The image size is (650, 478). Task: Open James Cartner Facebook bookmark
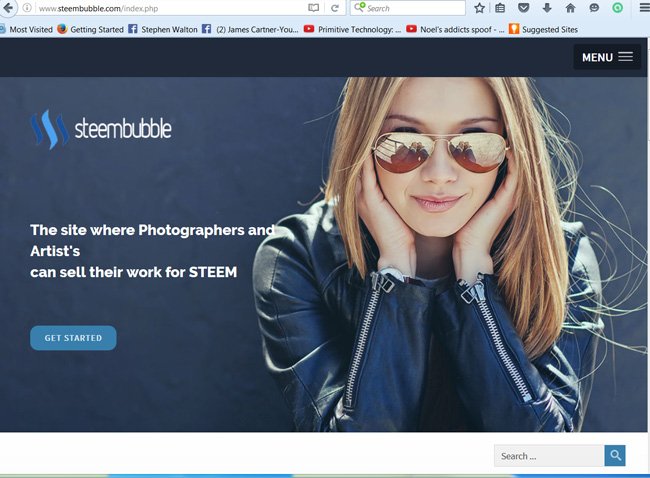(250, 29)
